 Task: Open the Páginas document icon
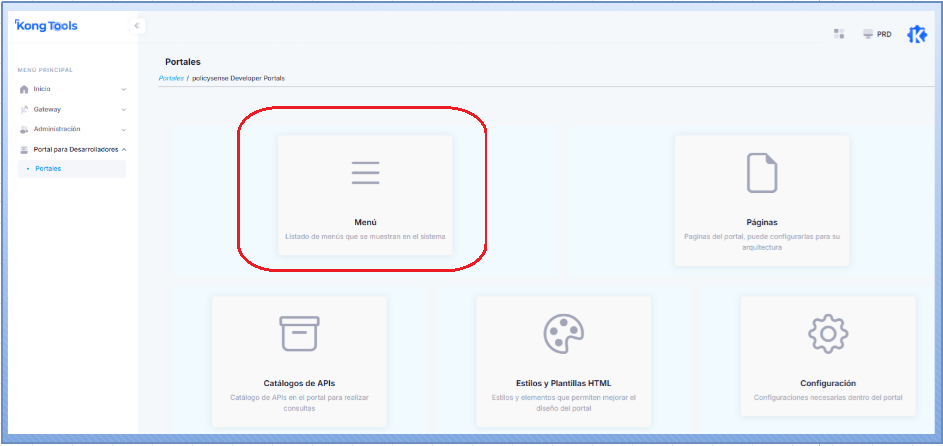point(762,173)
